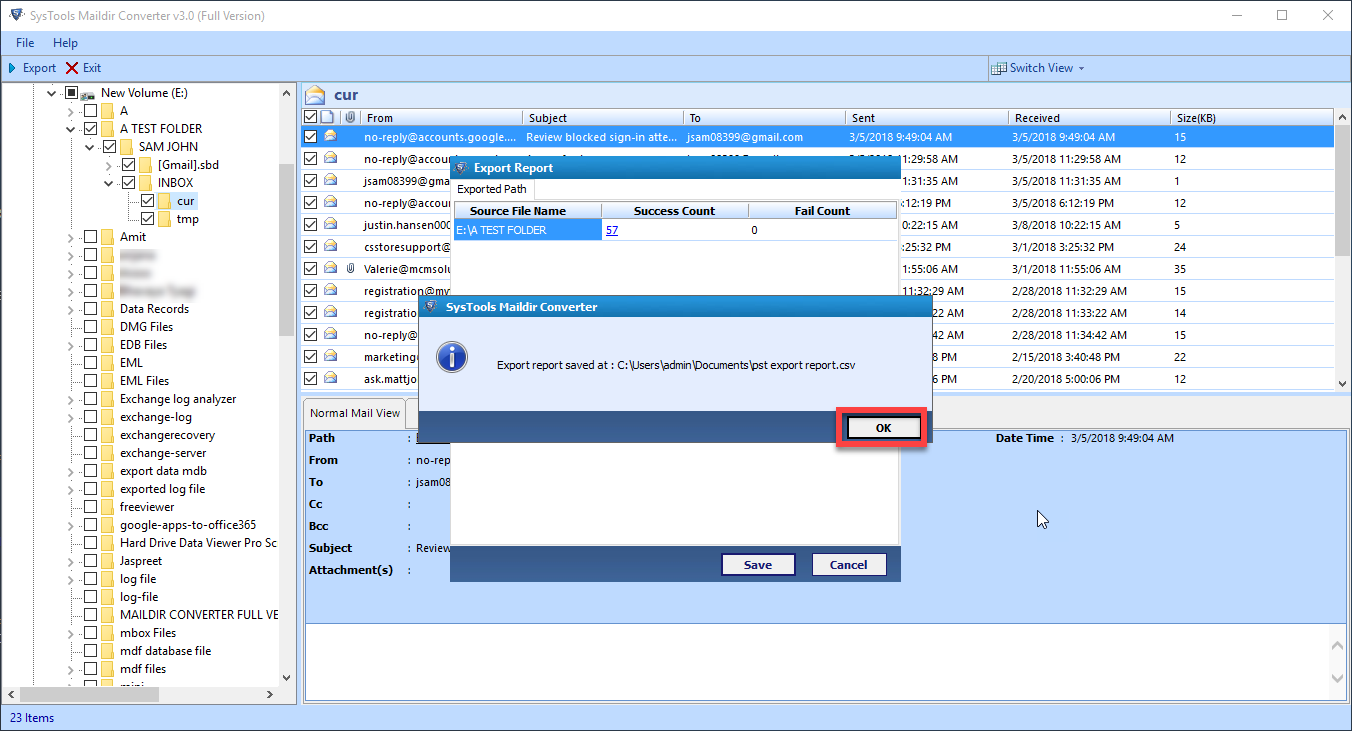Open the Help menu
1352x731 pixels.
65,43
